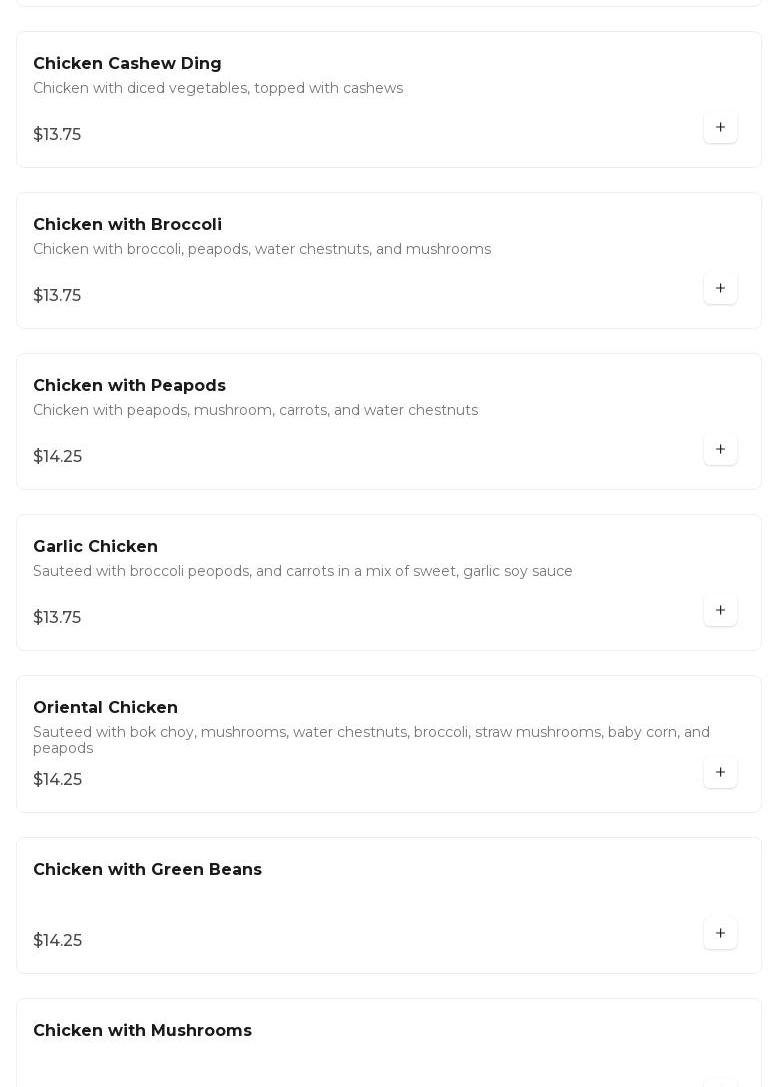Screen dimensions: 778x1087
Task: Open Chicken Cashew Ding item title
Action: (x=128, y=63)
